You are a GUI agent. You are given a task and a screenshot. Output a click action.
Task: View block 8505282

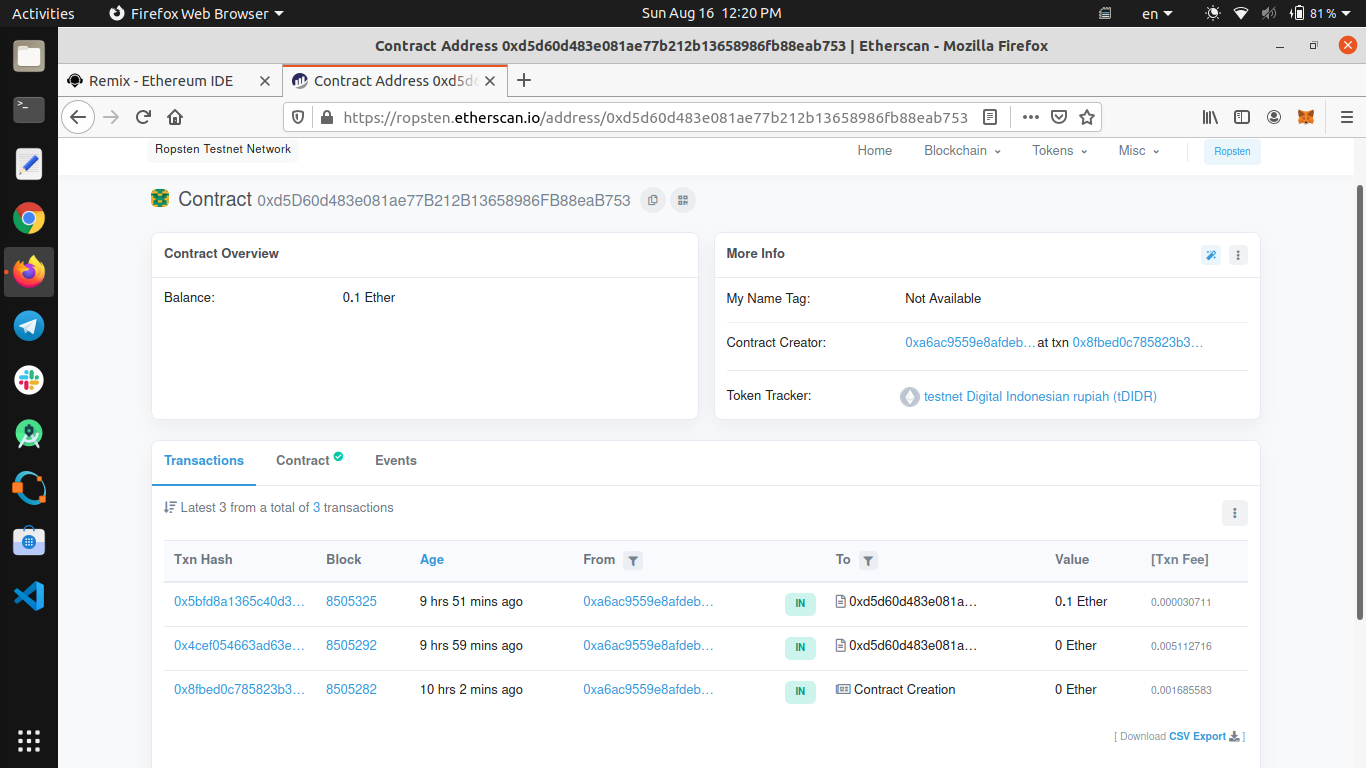point(351,690)
